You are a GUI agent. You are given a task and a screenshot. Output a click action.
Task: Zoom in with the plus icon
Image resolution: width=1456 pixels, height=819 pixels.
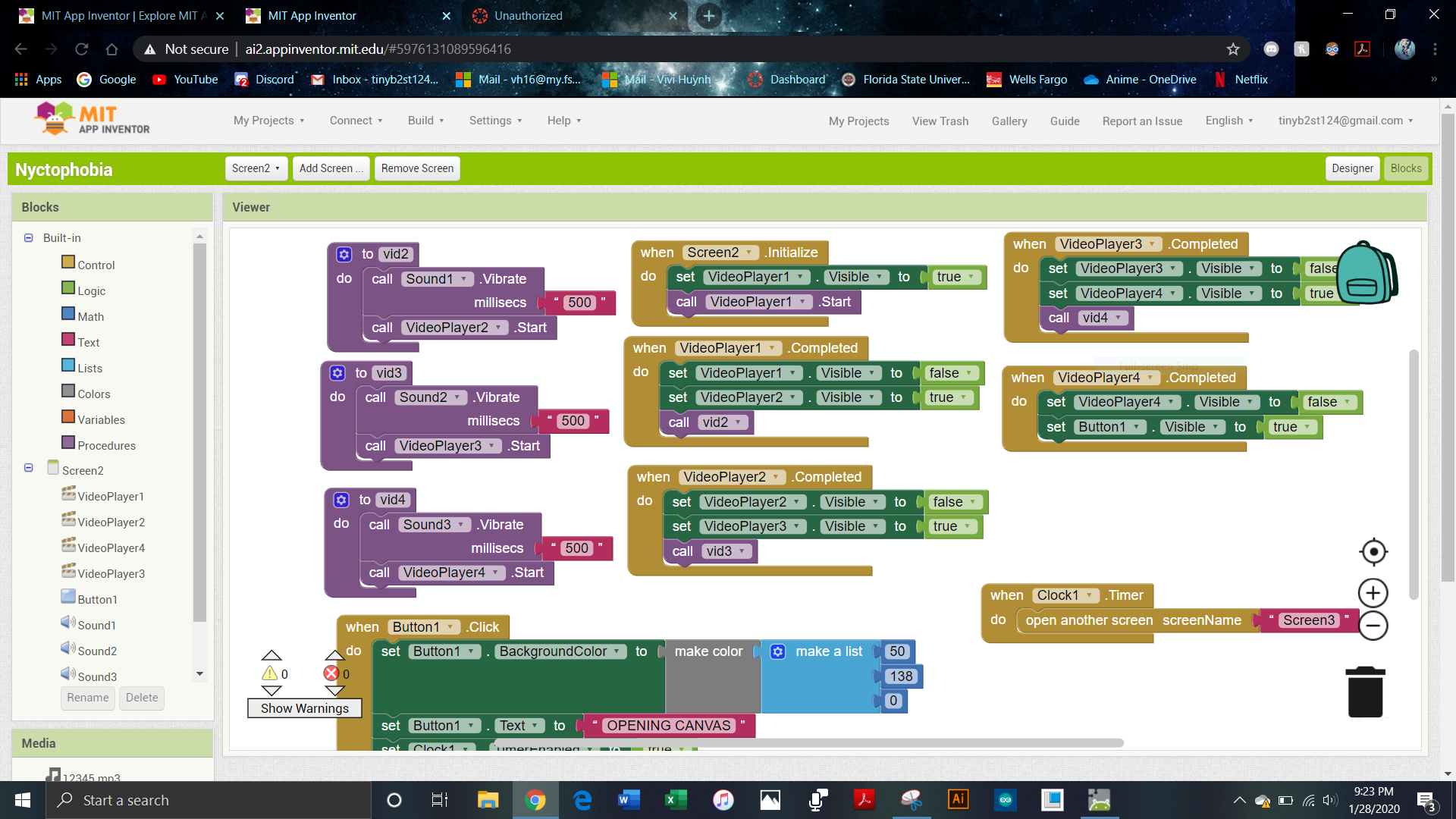[1373, 593]
